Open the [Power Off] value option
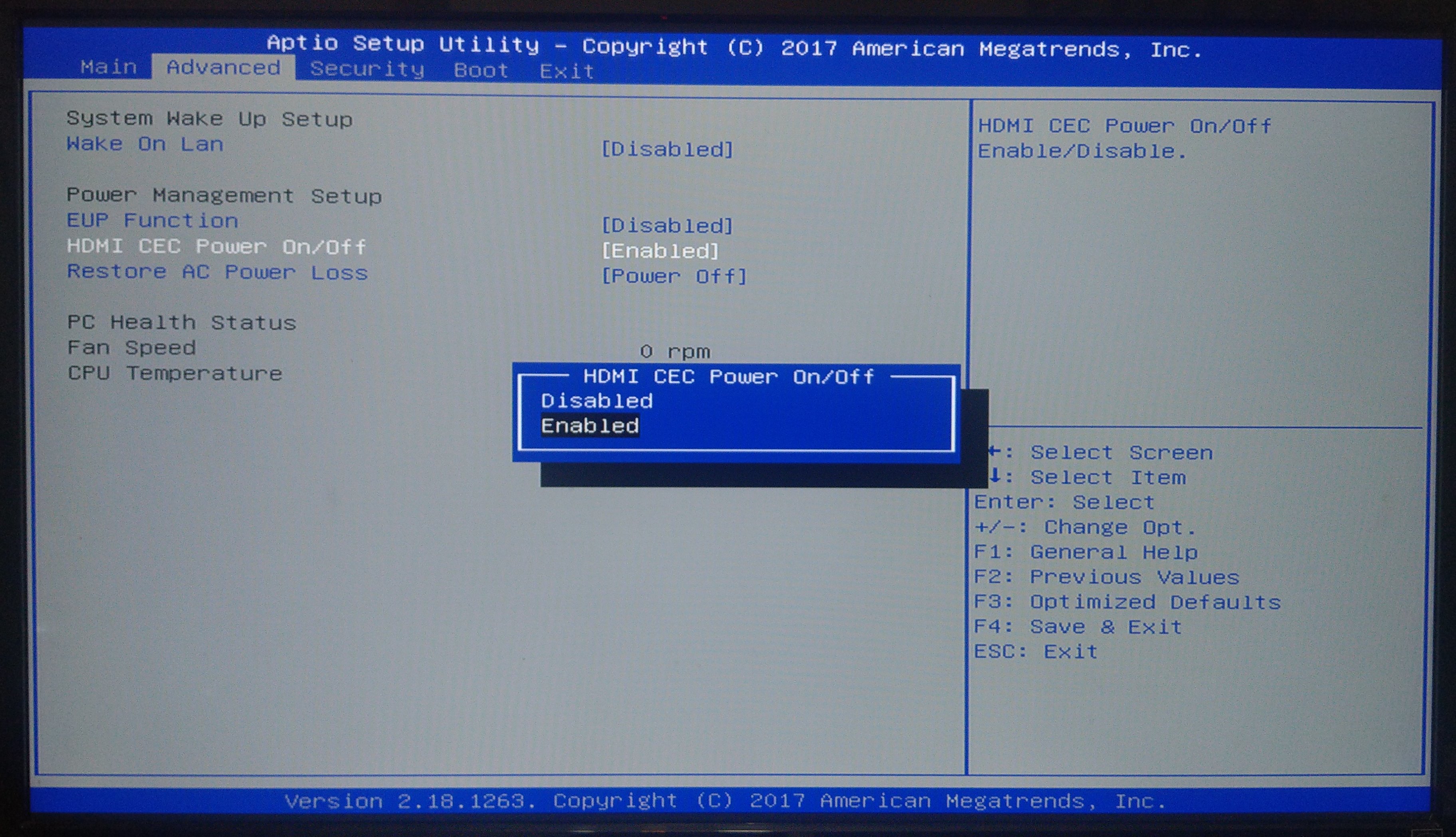1456x837 pixels. click(674, 276)
